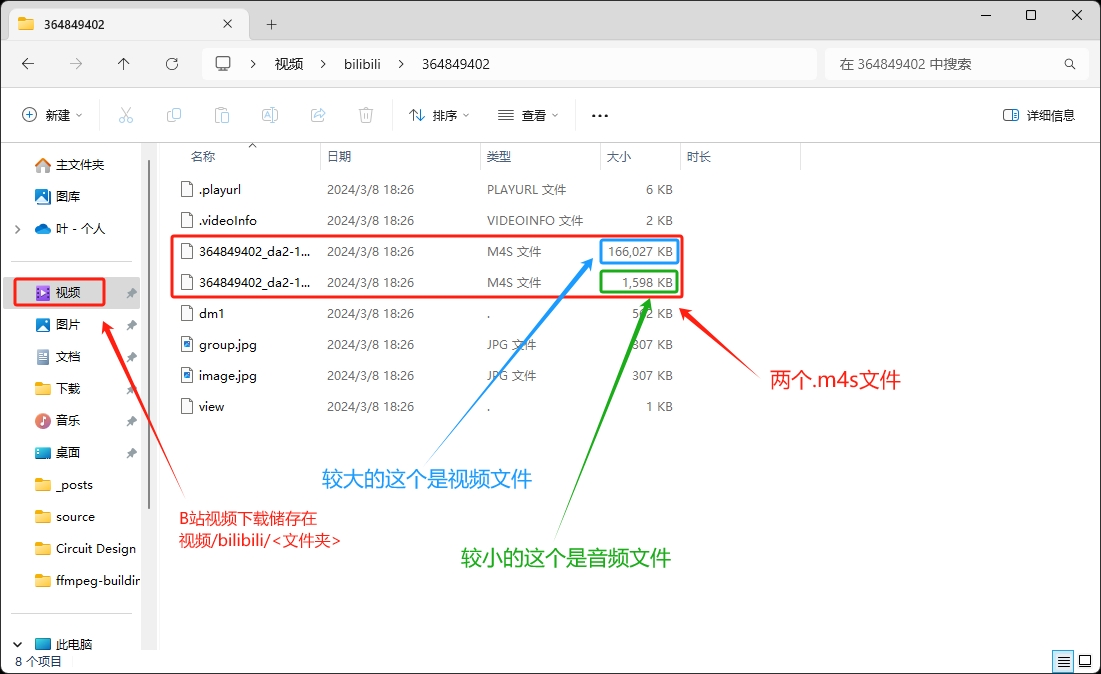Open the New item dropdown
1101x674 pixels.
click(x=53, y=115)
